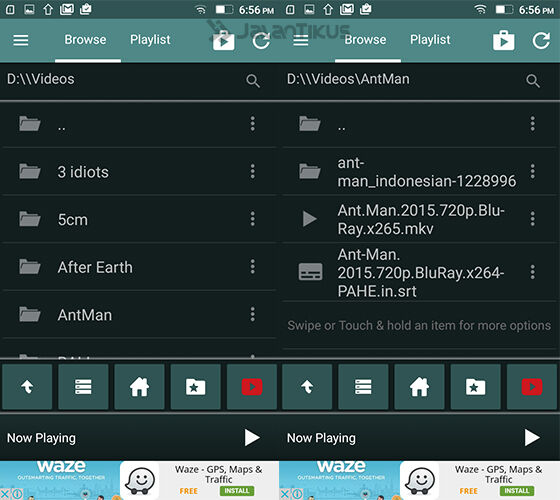Tap battery icon in right status bar
The image size is (560, 500).
[504, 10]
